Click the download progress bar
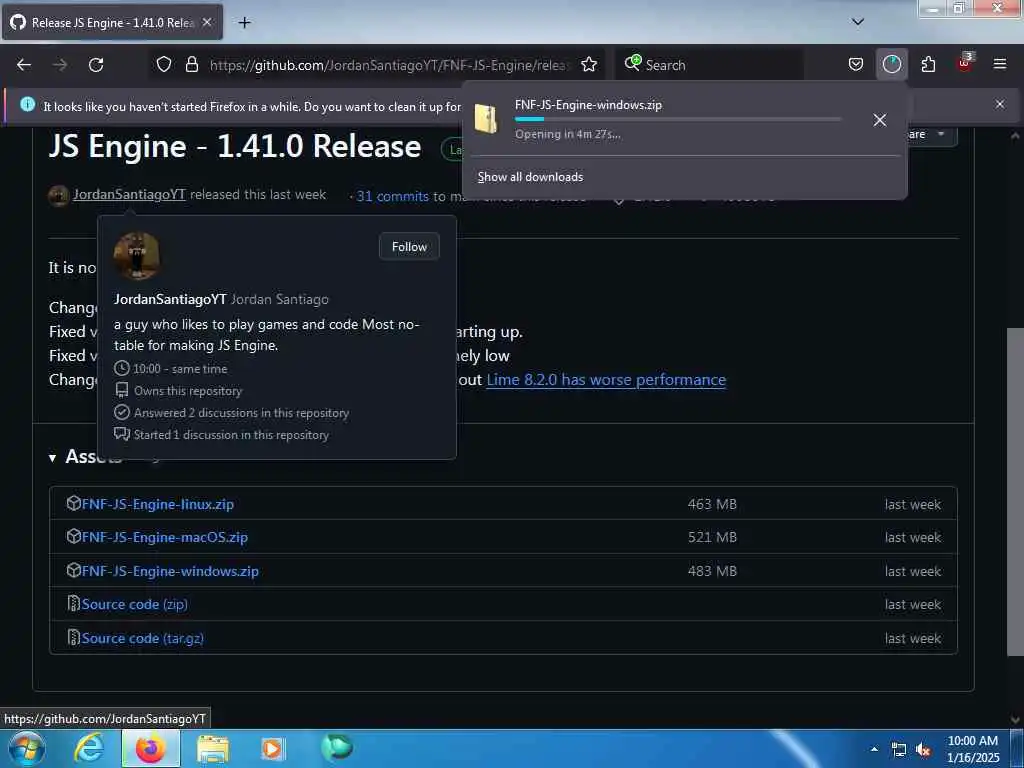 pyautogui.click(x=677, y=119)
